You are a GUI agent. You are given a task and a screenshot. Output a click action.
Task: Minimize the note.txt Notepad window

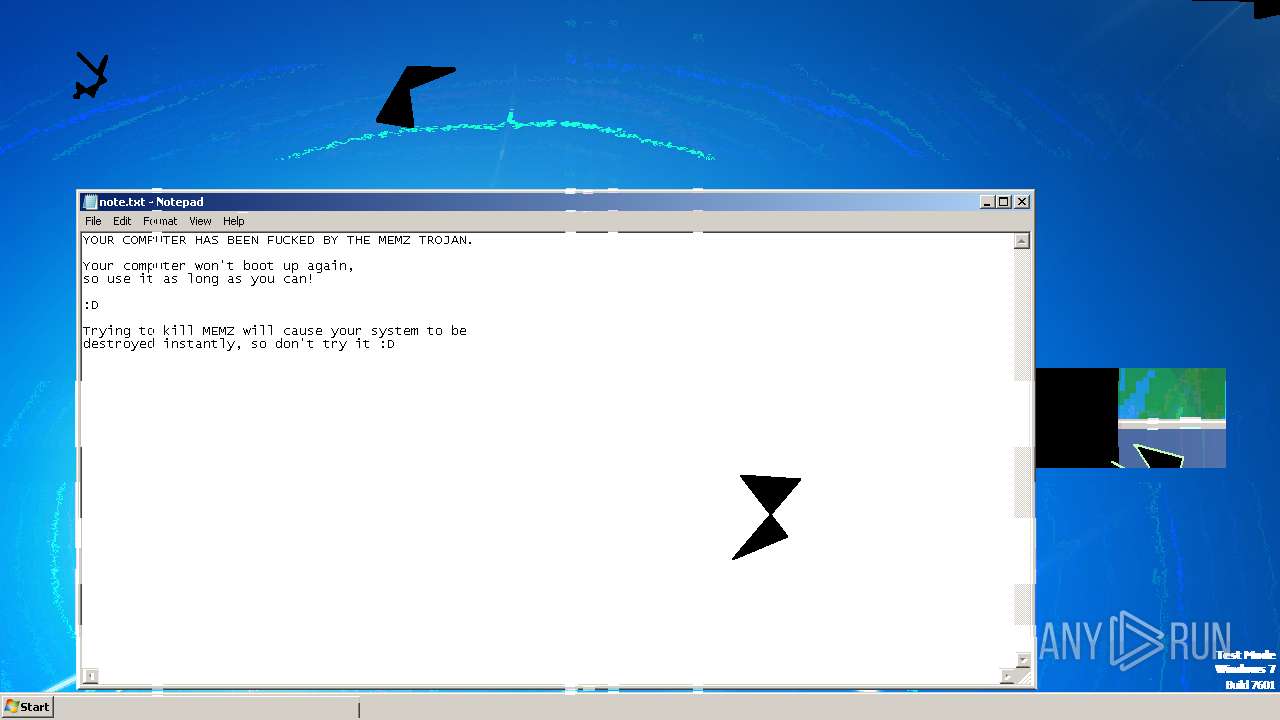pos(987,202)
